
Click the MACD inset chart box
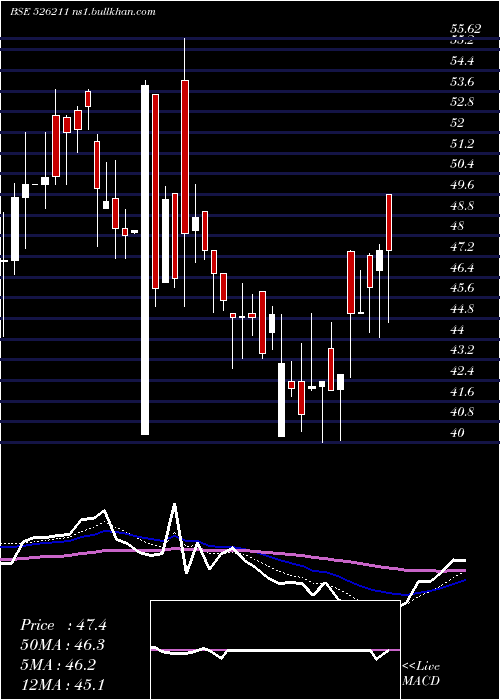tap(275, 650)
